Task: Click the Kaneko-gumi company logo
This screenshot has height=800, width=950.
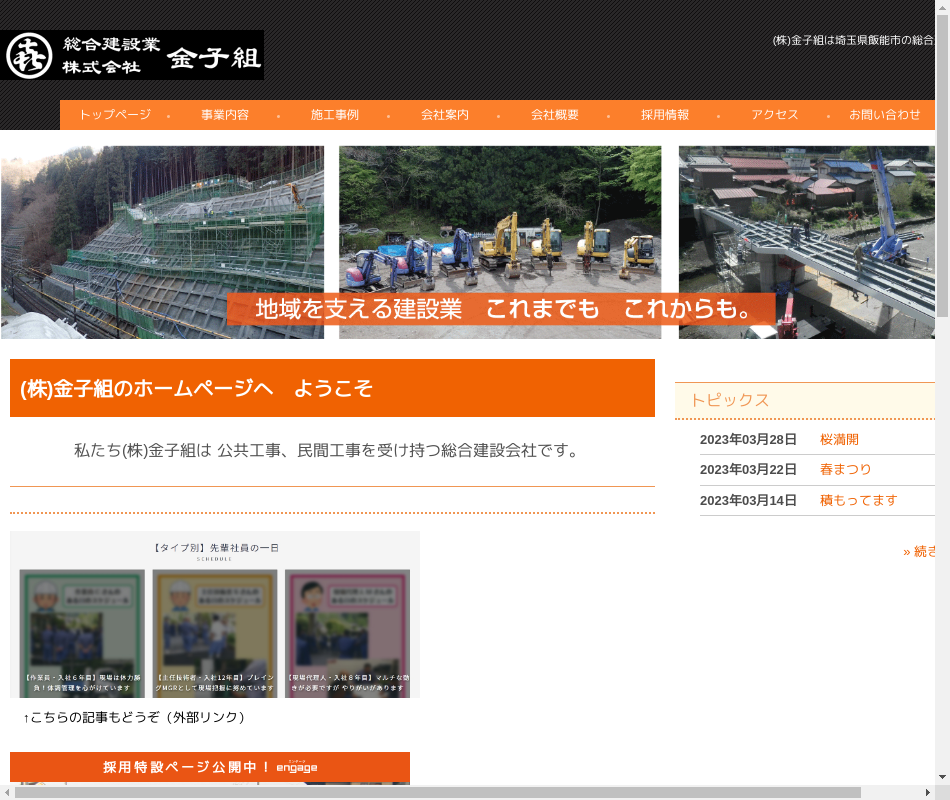Action: pyautogui.click(x=132, y=55)
